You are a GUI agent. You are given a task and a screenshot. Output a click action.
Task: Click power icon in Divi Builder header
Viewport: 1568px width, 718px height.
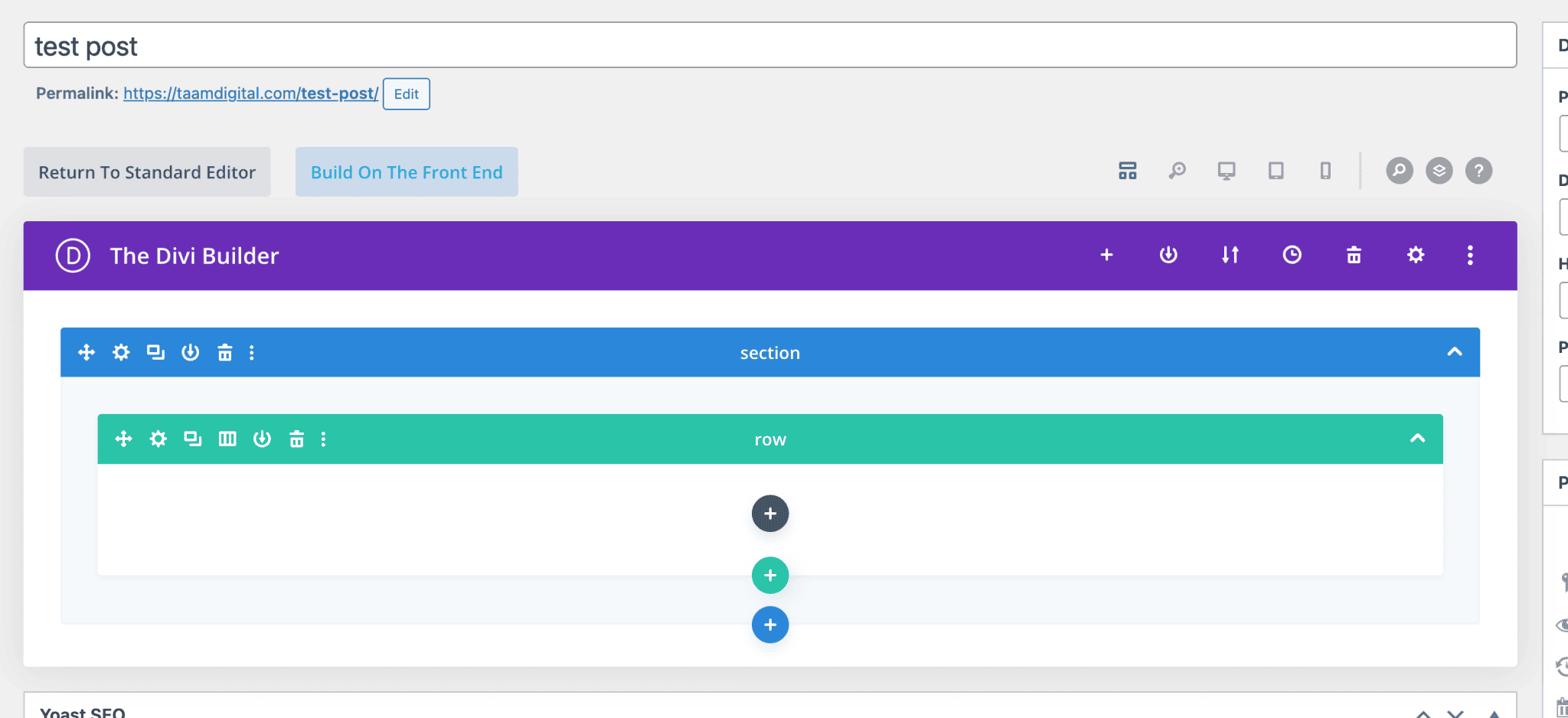[x=1168, y=255]
